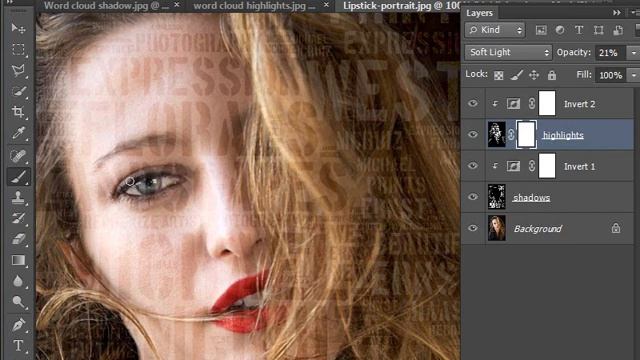Viewport: 640px width, 360px height.
Task: Select the Pen tool
Action: click(18, 324)
